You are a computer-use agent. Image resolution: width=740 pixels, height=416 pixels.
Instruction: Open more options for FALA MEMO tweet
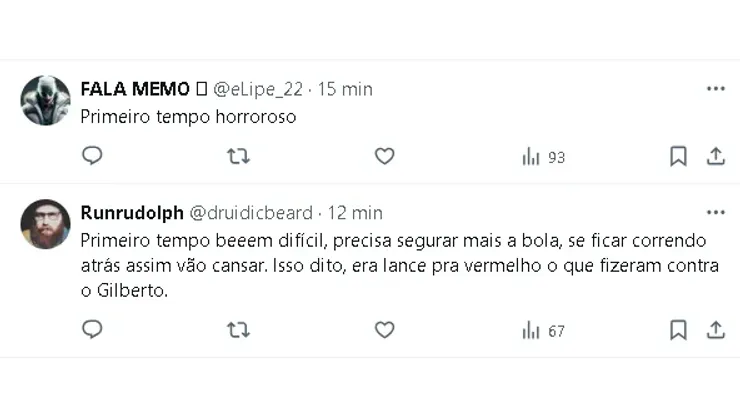coord(715,89)
